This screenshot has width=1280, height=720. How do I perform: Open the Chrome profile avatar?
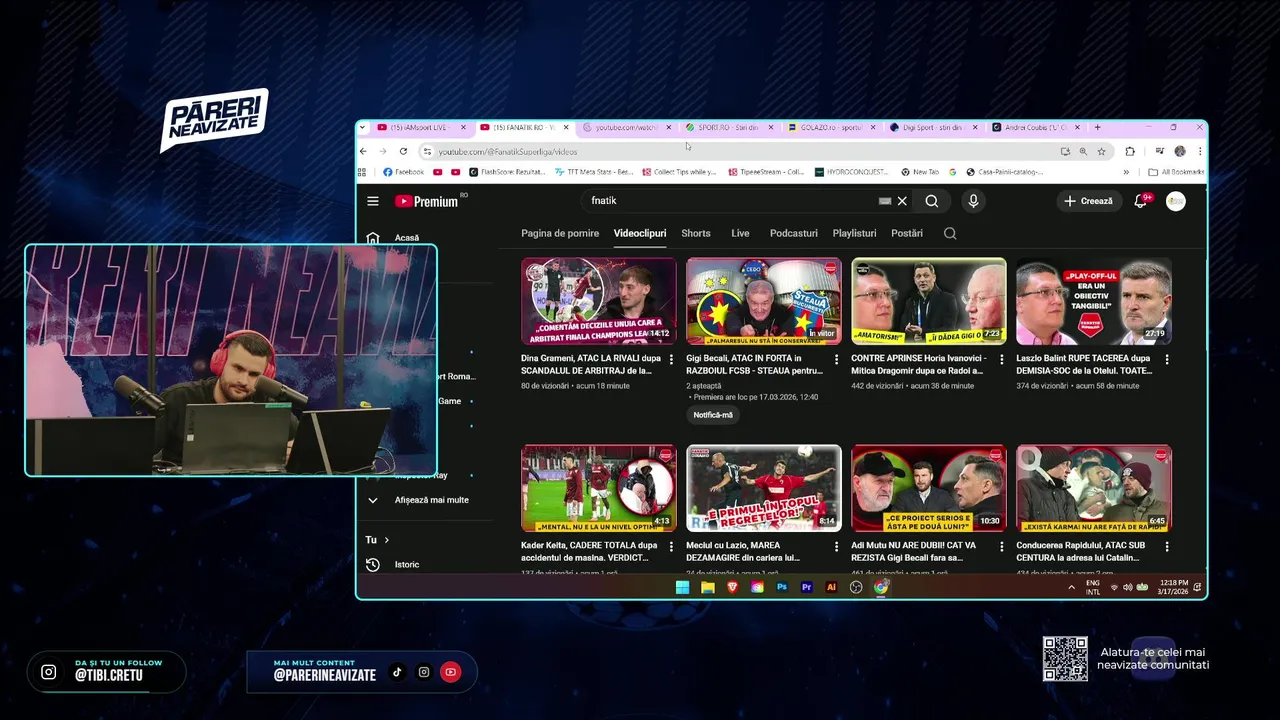(1180, 151)
